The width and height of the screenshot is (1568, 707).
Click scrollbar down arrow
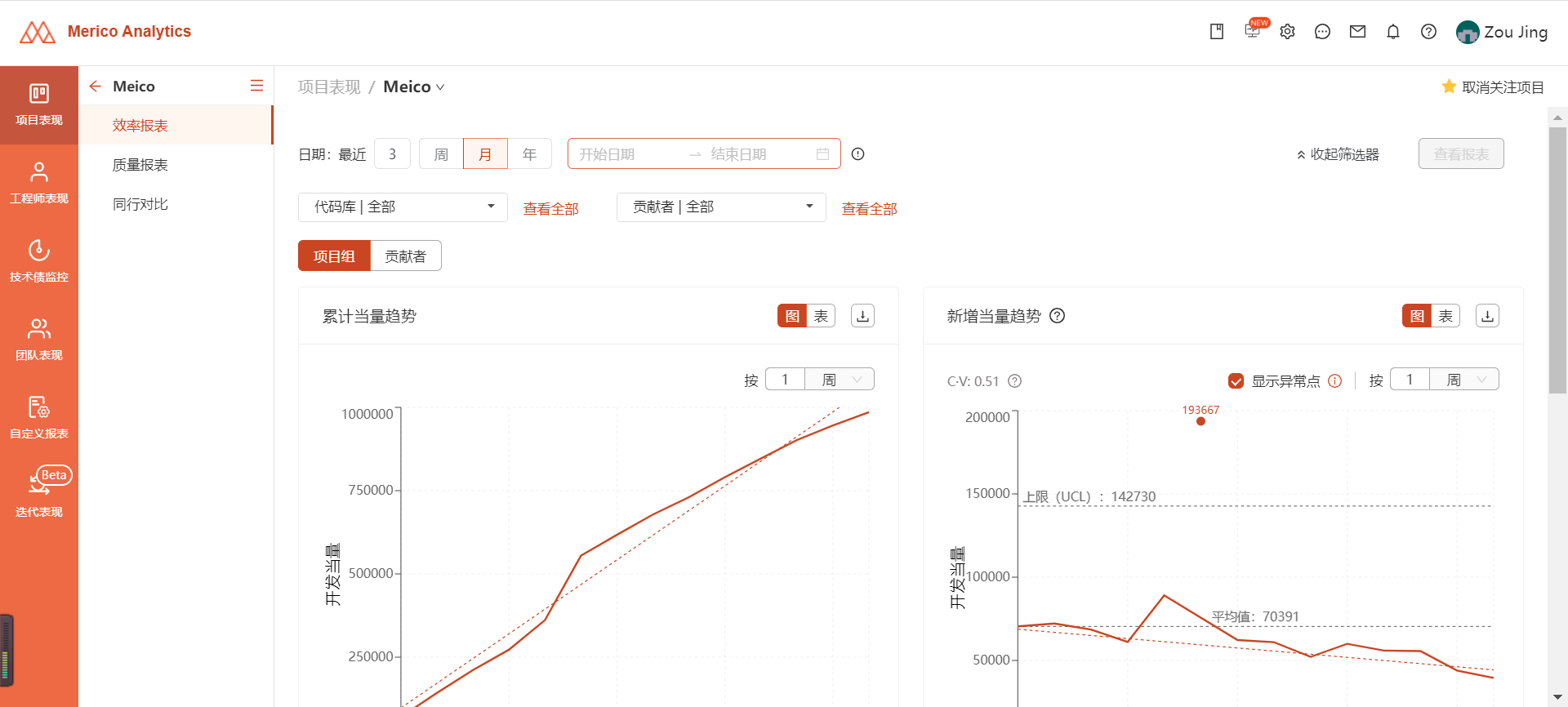(1557, 697)
